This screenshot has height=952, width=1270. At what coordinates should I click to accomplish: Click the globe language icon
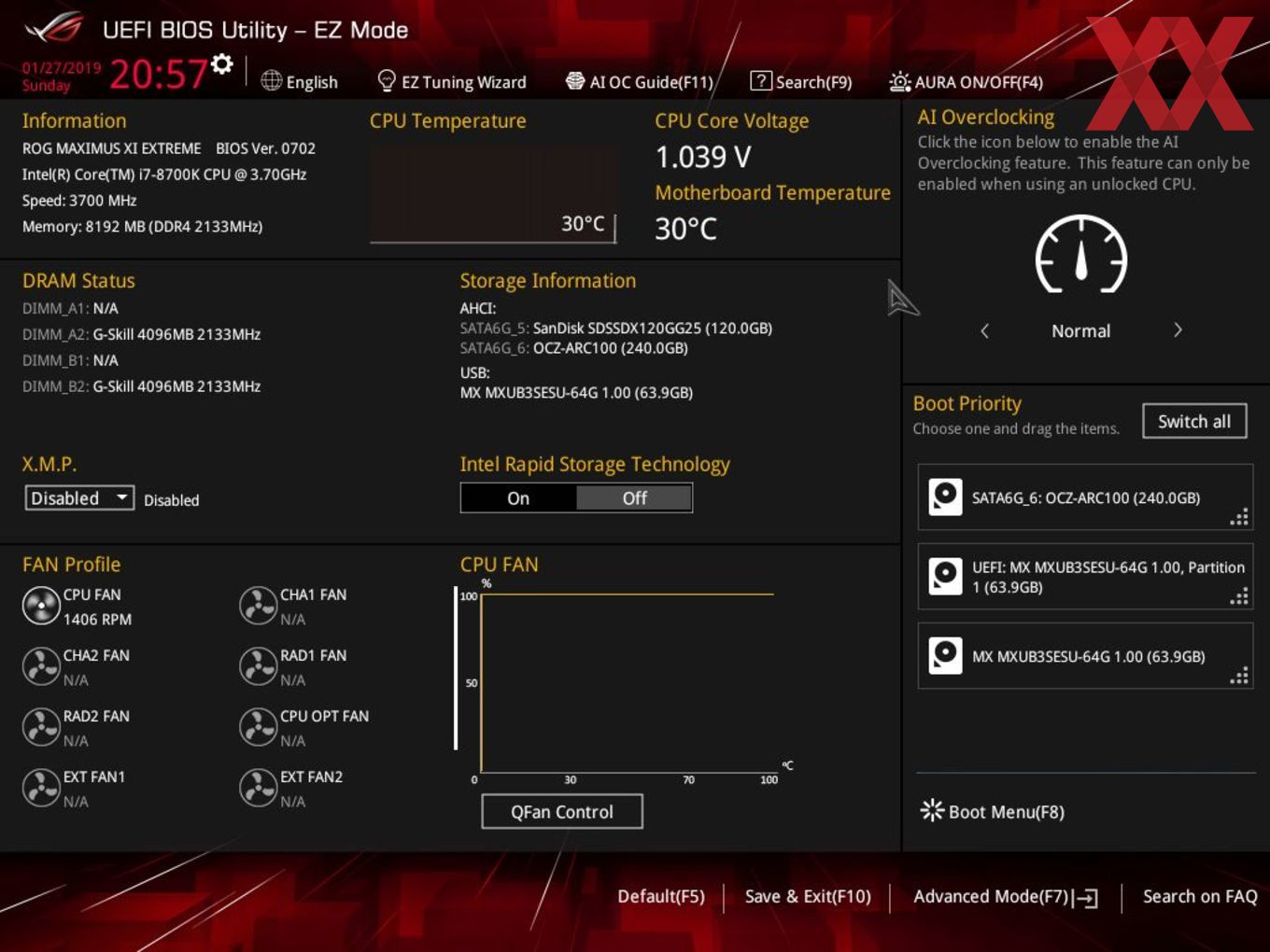pyautogui.click(x=271, y=81)
